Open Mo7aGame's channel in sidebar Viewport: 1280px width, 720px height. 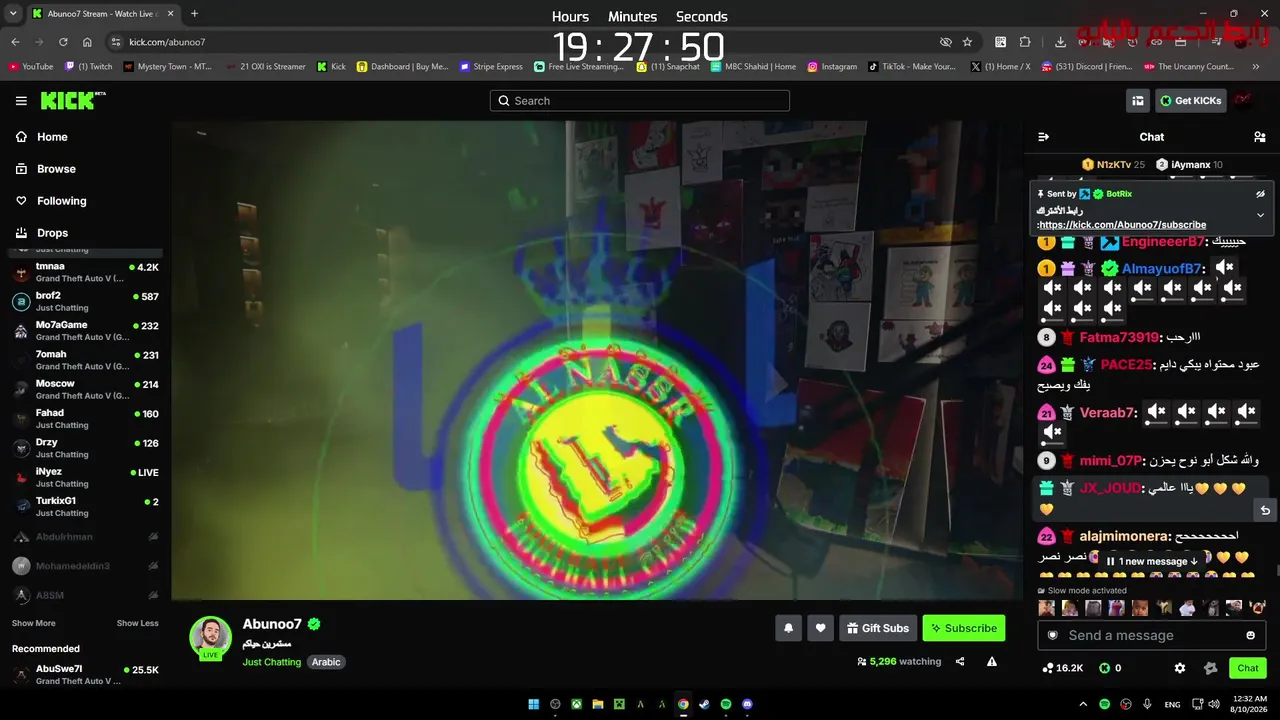coord(86,331)
